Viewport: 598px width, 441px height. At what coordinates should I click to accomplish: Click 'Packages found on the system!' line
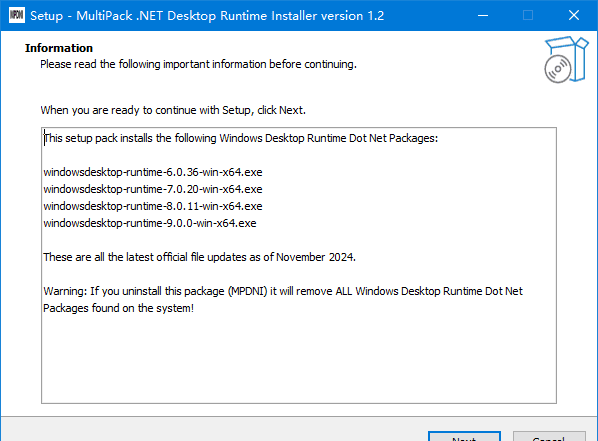tap(119, 308)
